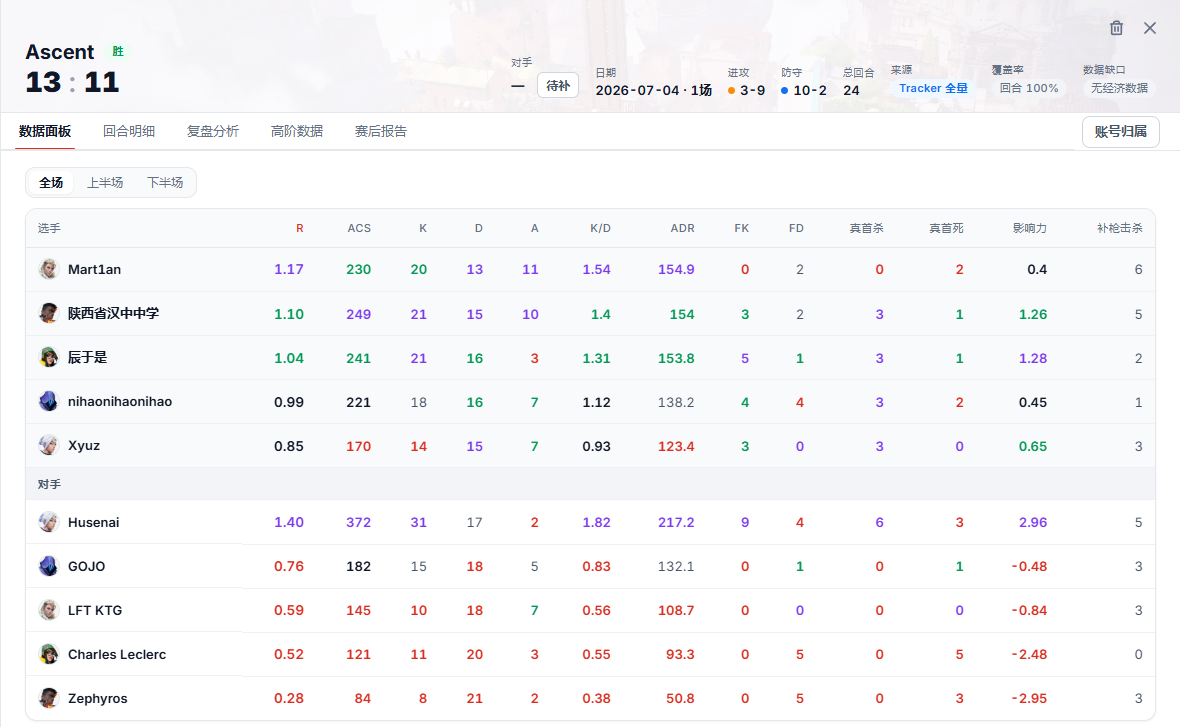1180x727 pixels.
Task: Select Husenai's agent avatar icon
Action: (49, 522)
